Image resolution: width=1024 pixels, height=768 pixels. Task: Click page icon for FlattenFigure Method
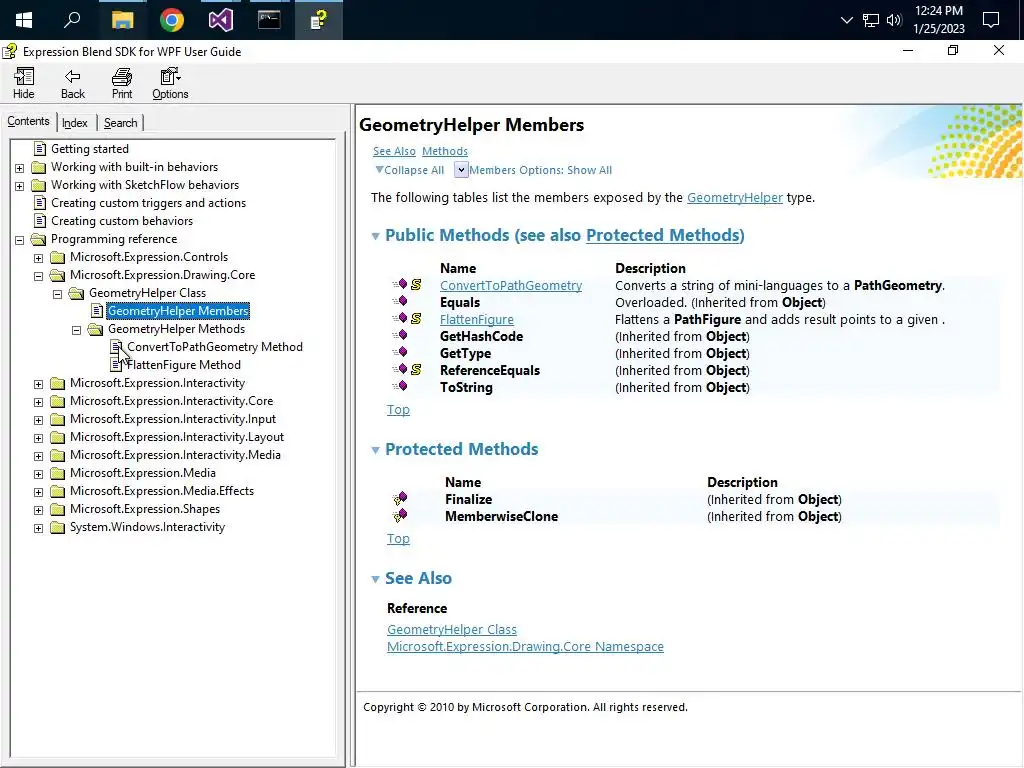point(116,365)
